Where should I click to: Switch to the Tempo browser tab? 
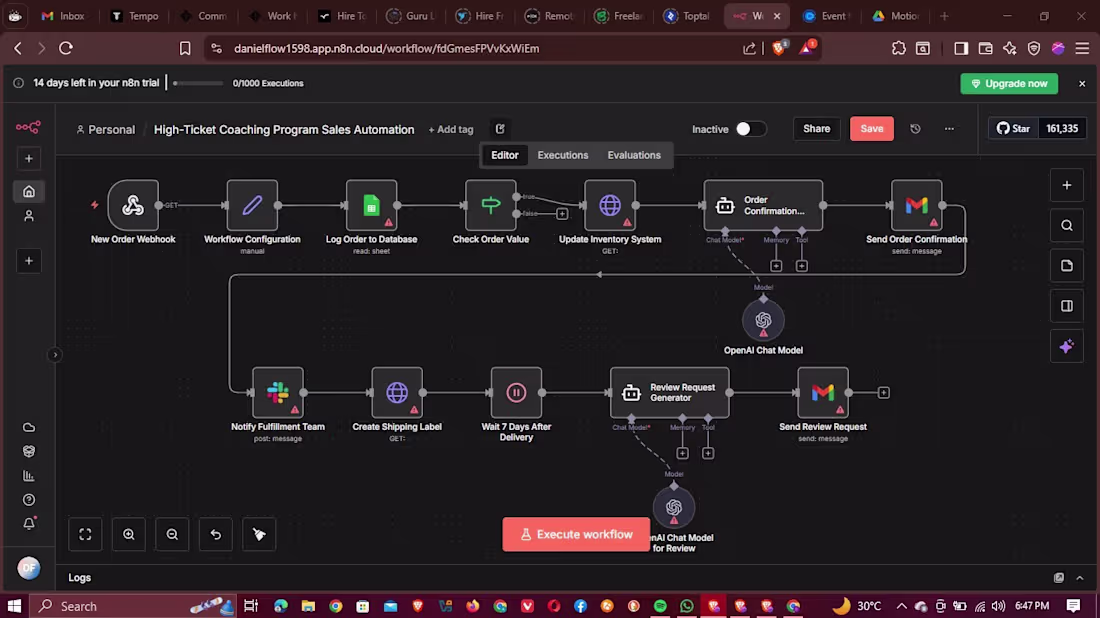135,16
